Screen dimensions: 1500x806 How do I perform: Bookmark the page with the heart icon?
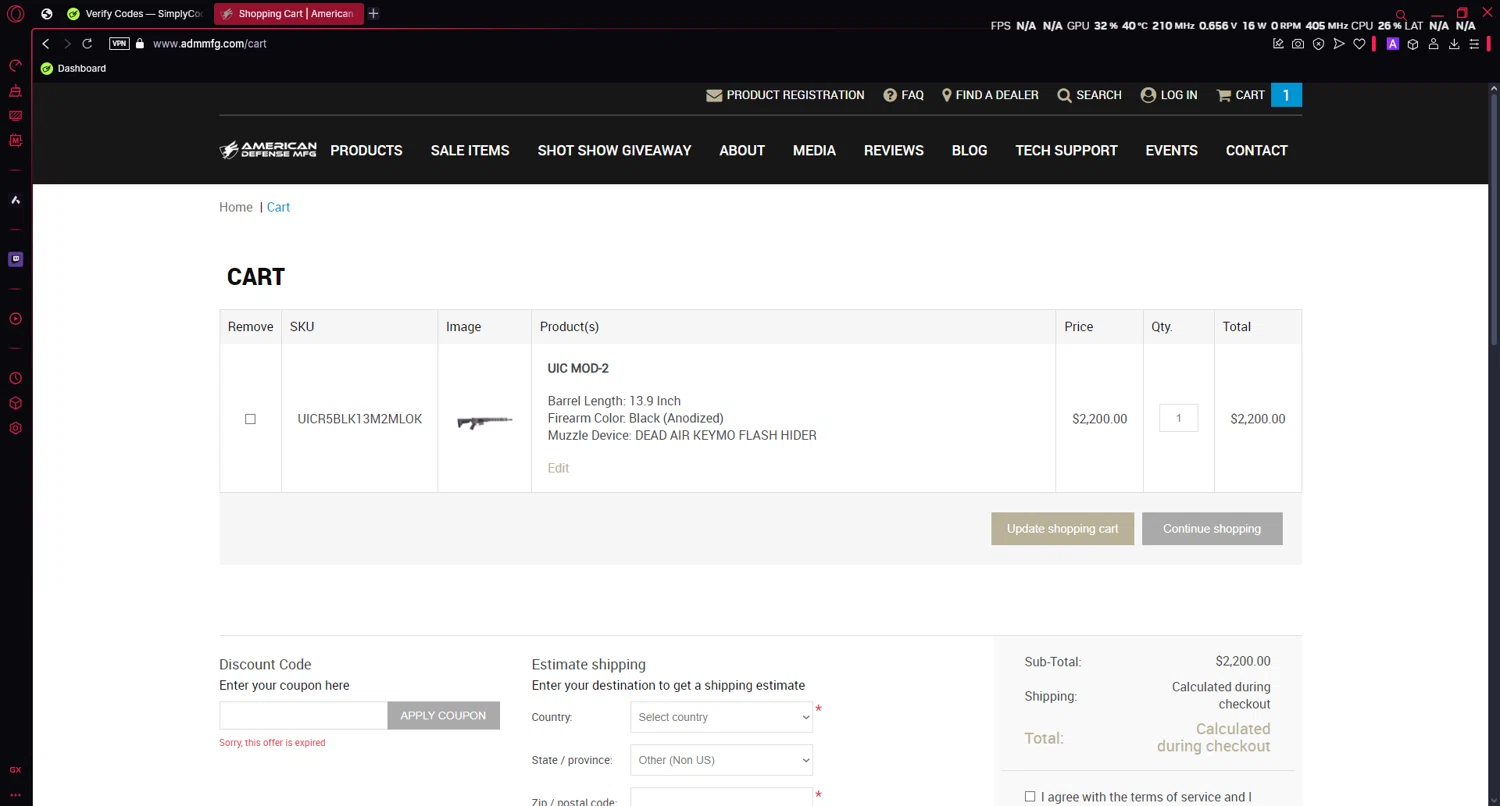coord(1359,44)
